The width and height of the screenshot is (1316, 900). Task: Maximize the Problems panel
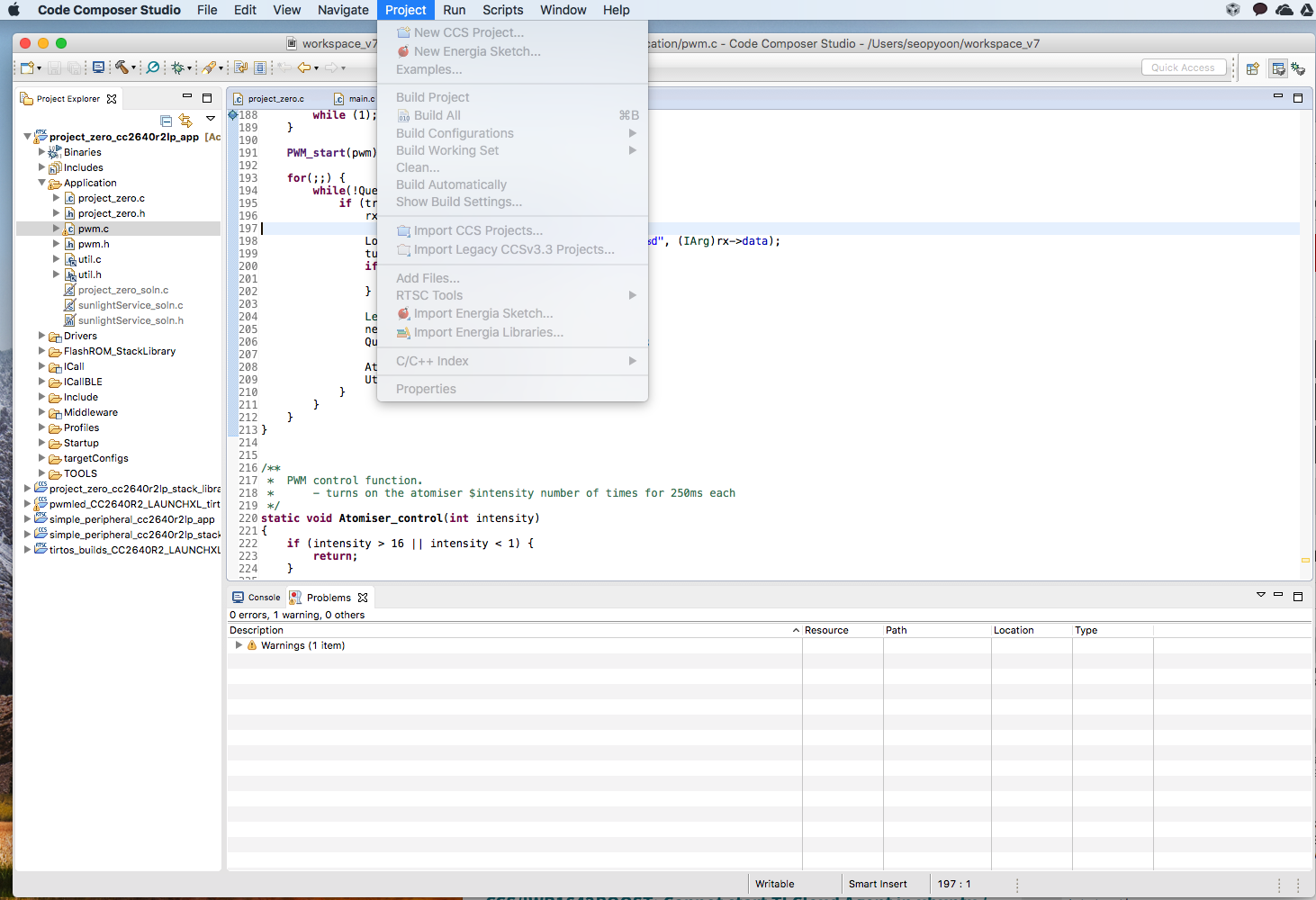(1298, 596)
